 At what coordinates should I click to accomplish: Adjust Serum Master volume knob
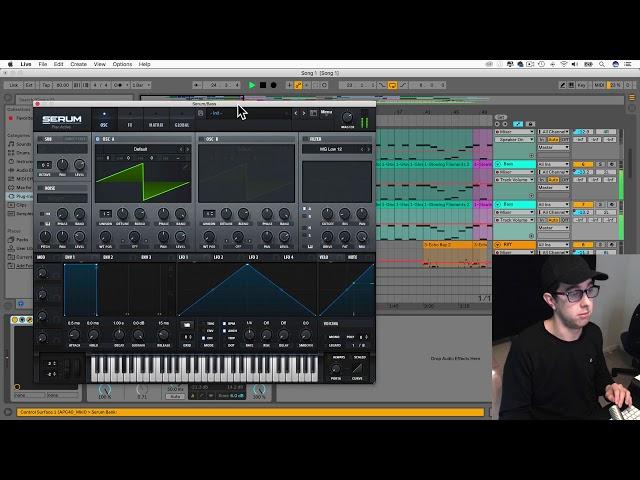pos(347,117)
